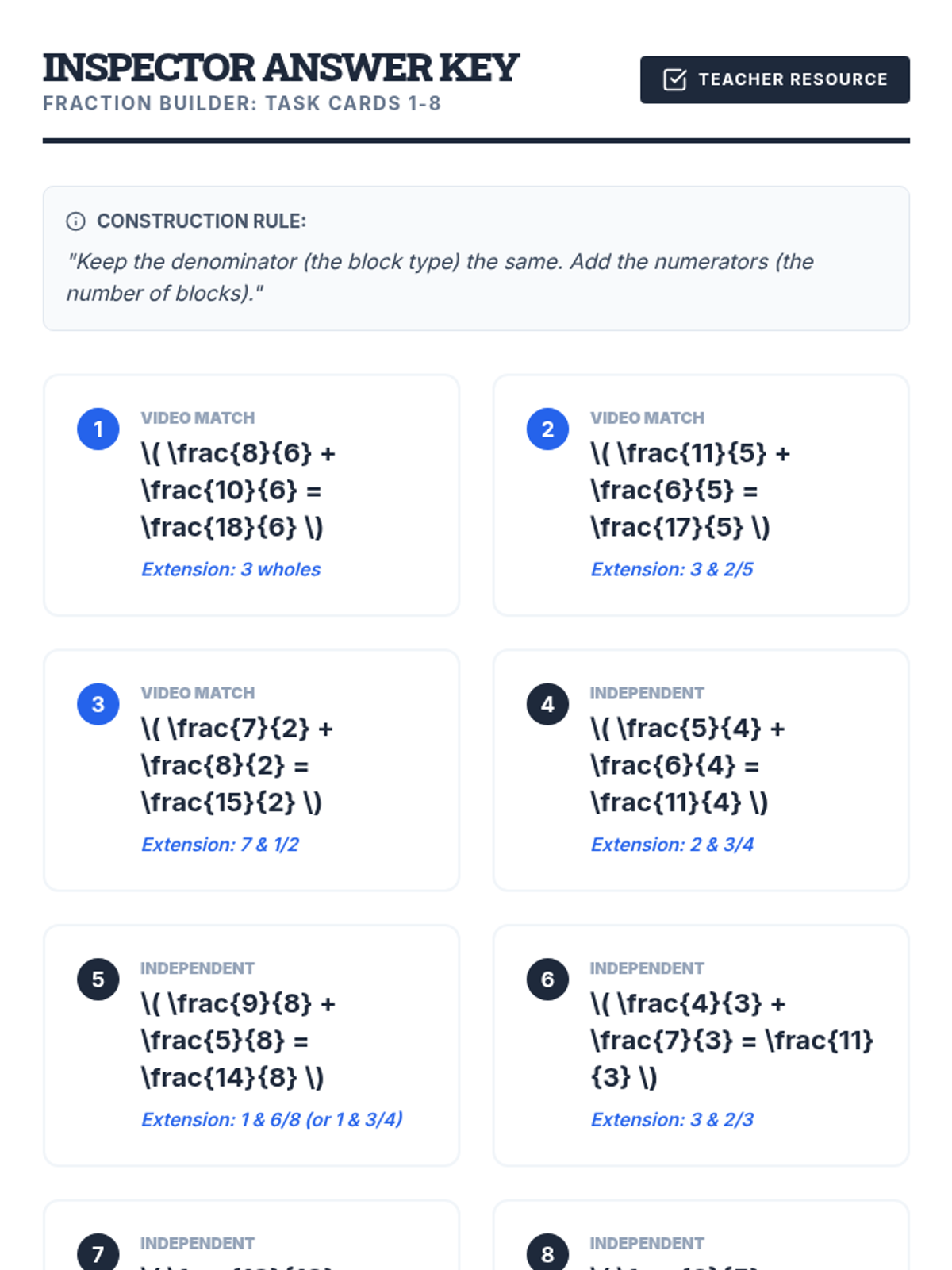Click the Teacher Resource button

(775, 79)
